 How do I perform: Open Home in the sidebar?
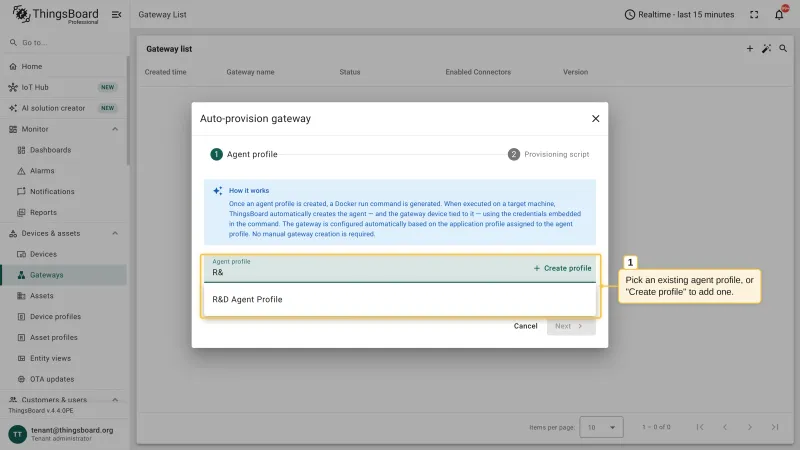tap(63, 66)
